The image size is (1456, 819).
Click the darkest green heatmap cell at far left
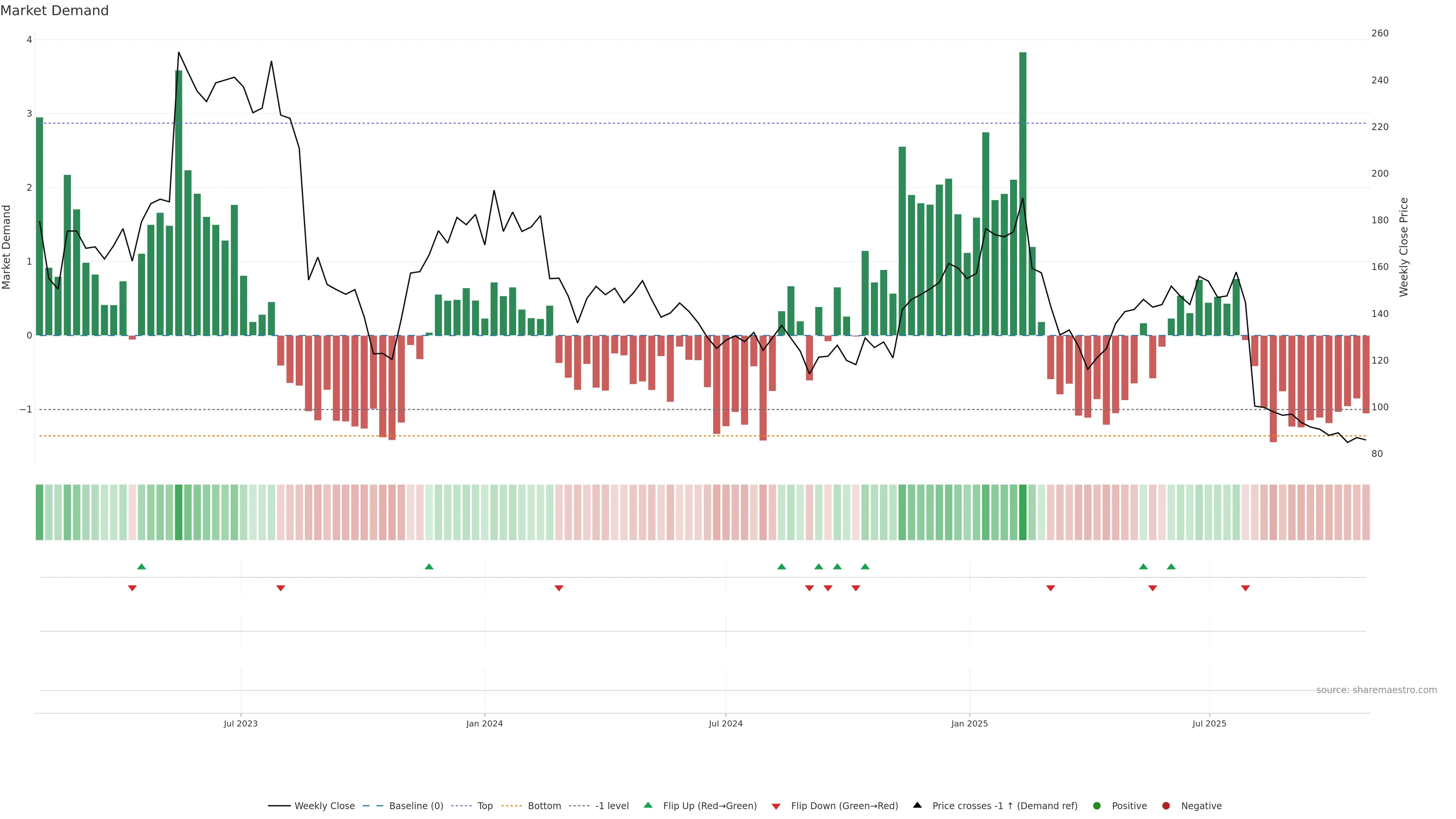coord(39,512)
